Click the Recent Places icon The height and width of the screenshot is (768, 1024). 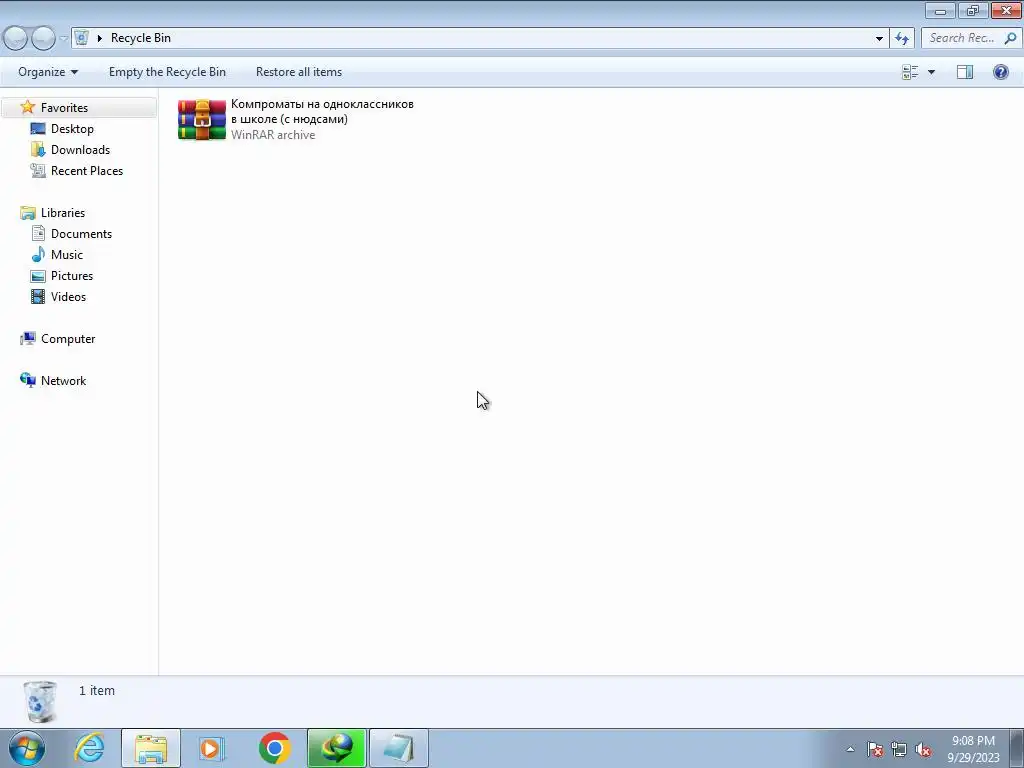point(38,170)
